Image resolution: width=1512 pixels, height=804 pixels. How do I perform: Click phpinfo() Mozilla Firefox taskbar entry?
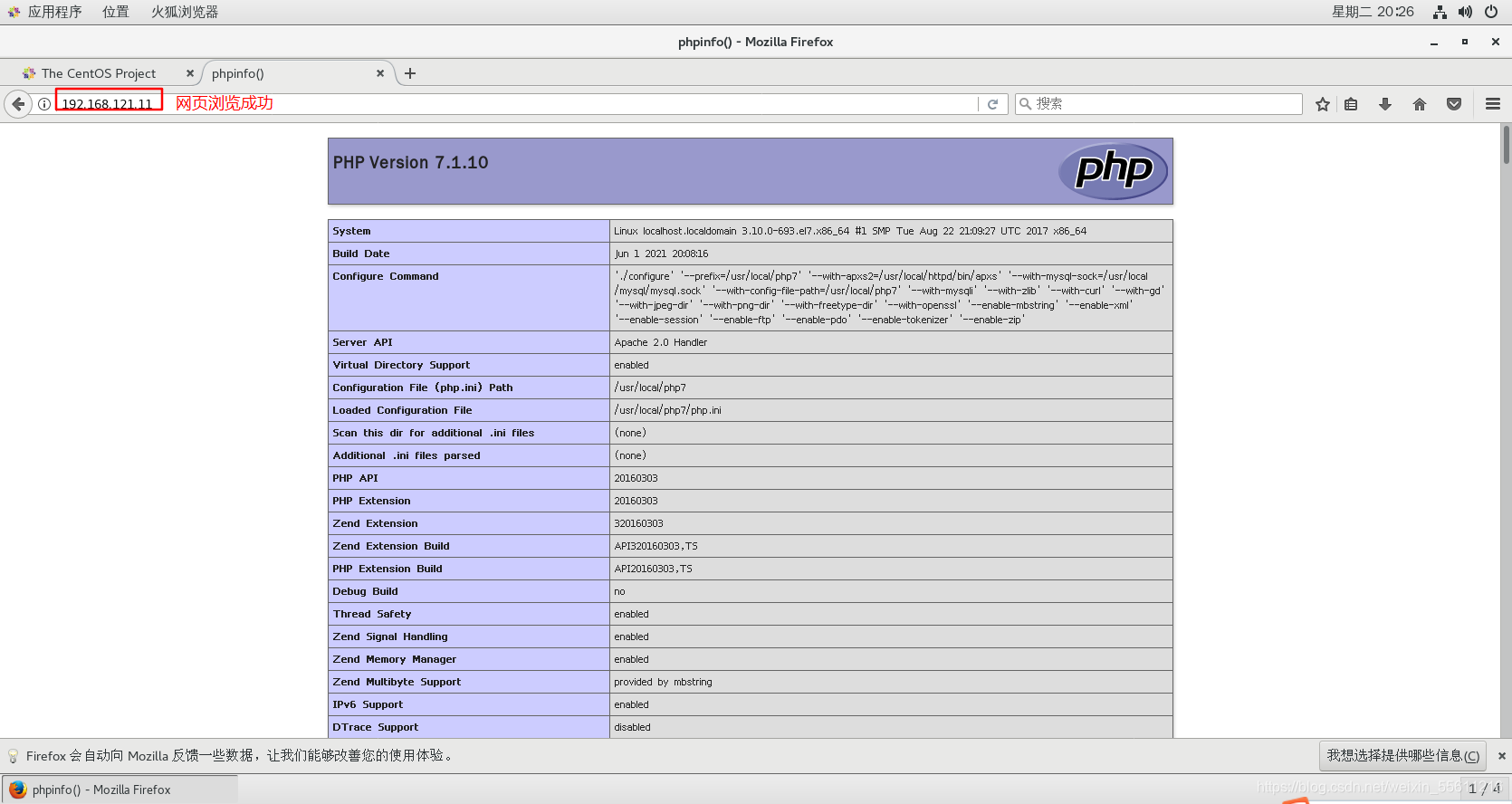[x=120, y=790]
